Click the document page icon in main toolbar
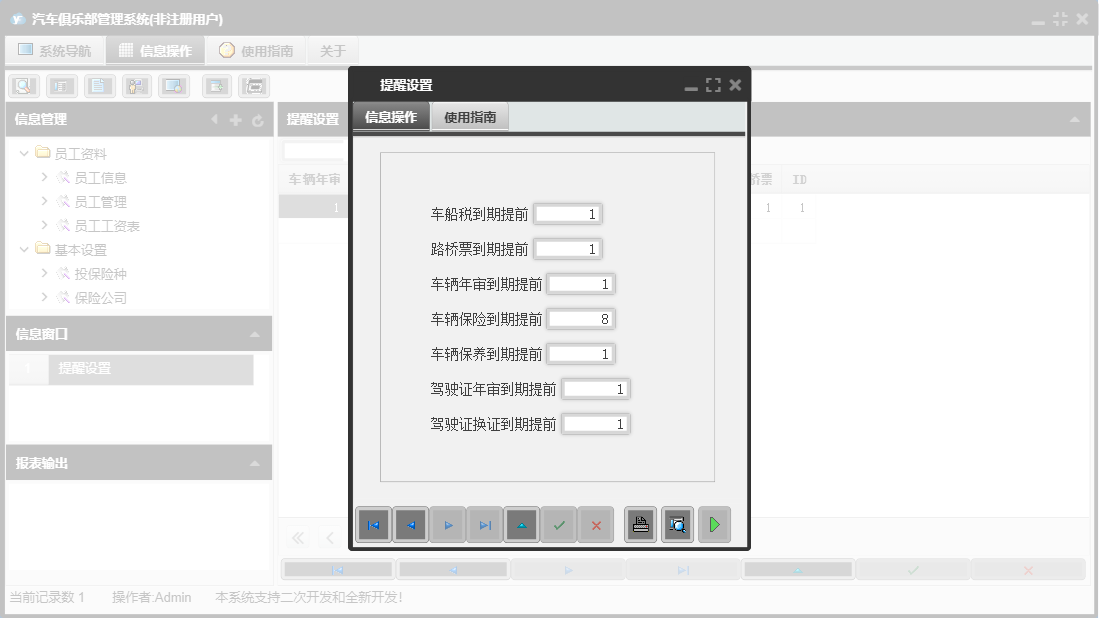 [100, 86]
